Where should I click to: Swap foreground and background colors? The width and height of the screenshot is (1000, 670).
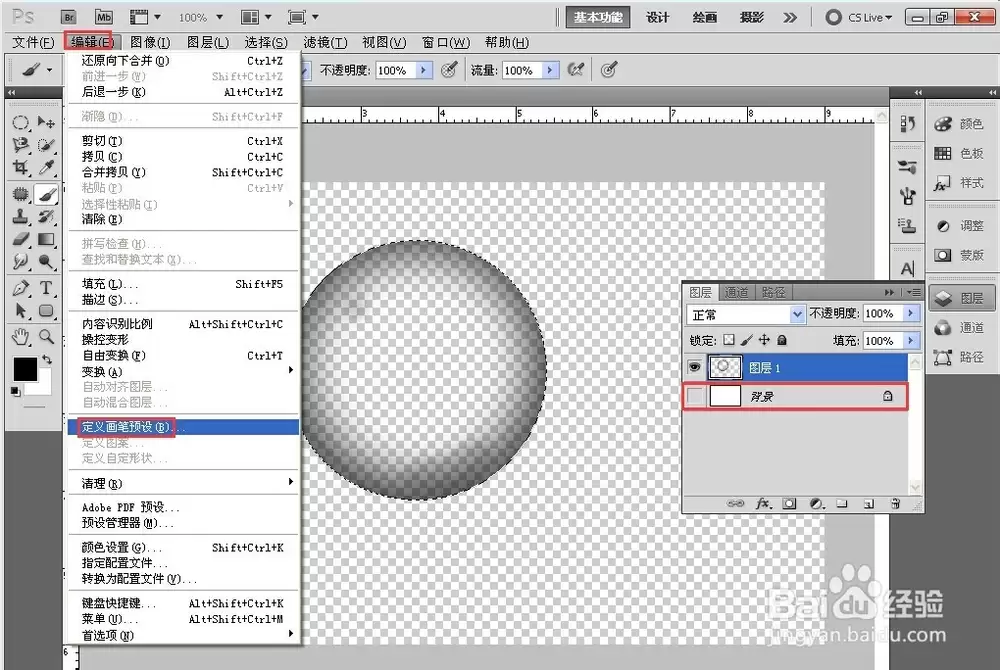click(x=47, y=360)
